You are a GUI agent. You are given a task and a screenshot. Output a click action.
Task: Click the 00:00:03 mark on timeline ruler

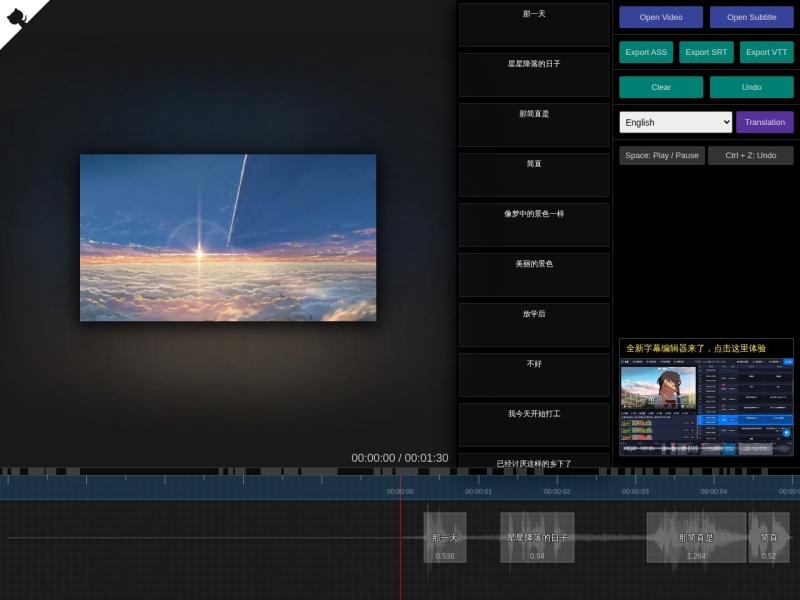tap(635, 491)
